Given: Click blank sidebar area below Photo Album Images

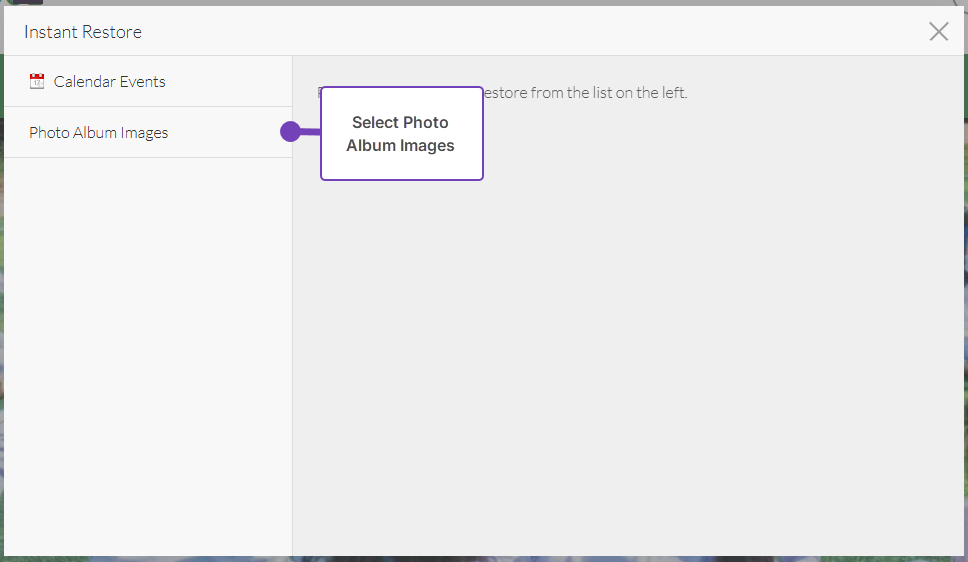Looking at the screenshot, I should click(148, 350).
